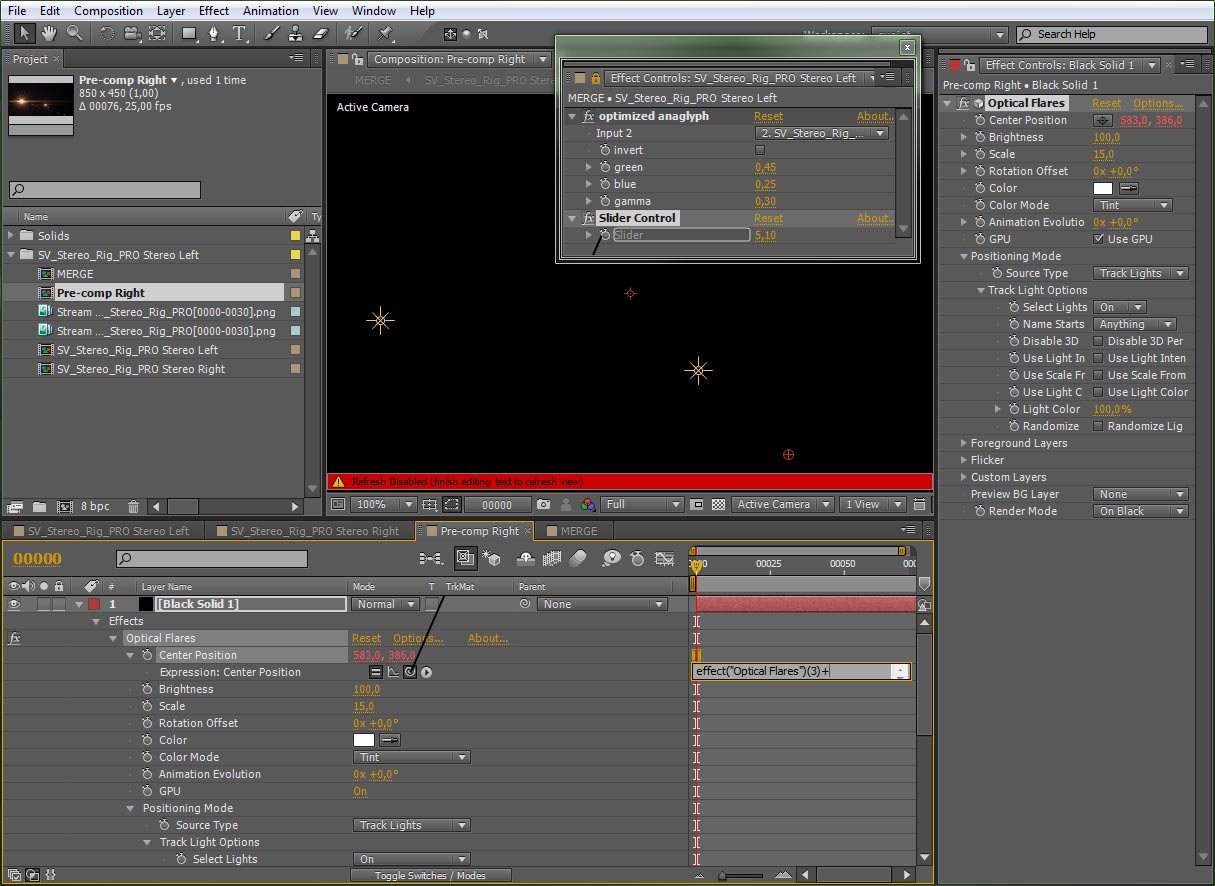This screenshot has width=1215, height=886.
Task: Select the Brush tool
Action: click(272, 33)
